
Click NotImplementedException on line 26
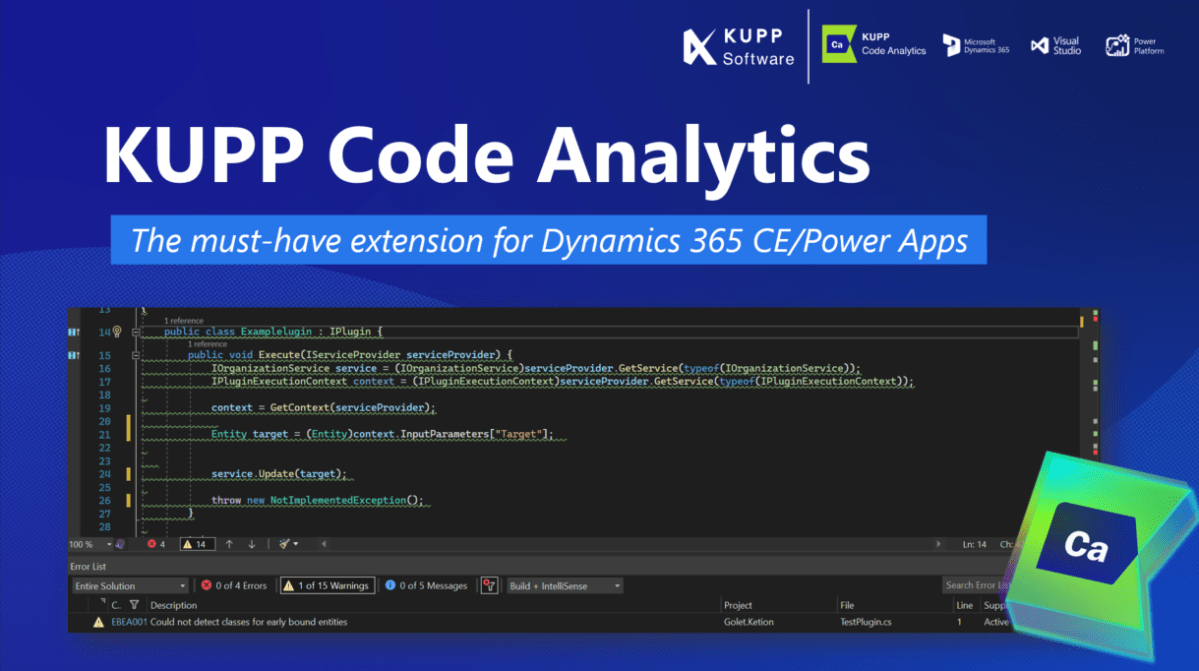(x=337, y=500)
